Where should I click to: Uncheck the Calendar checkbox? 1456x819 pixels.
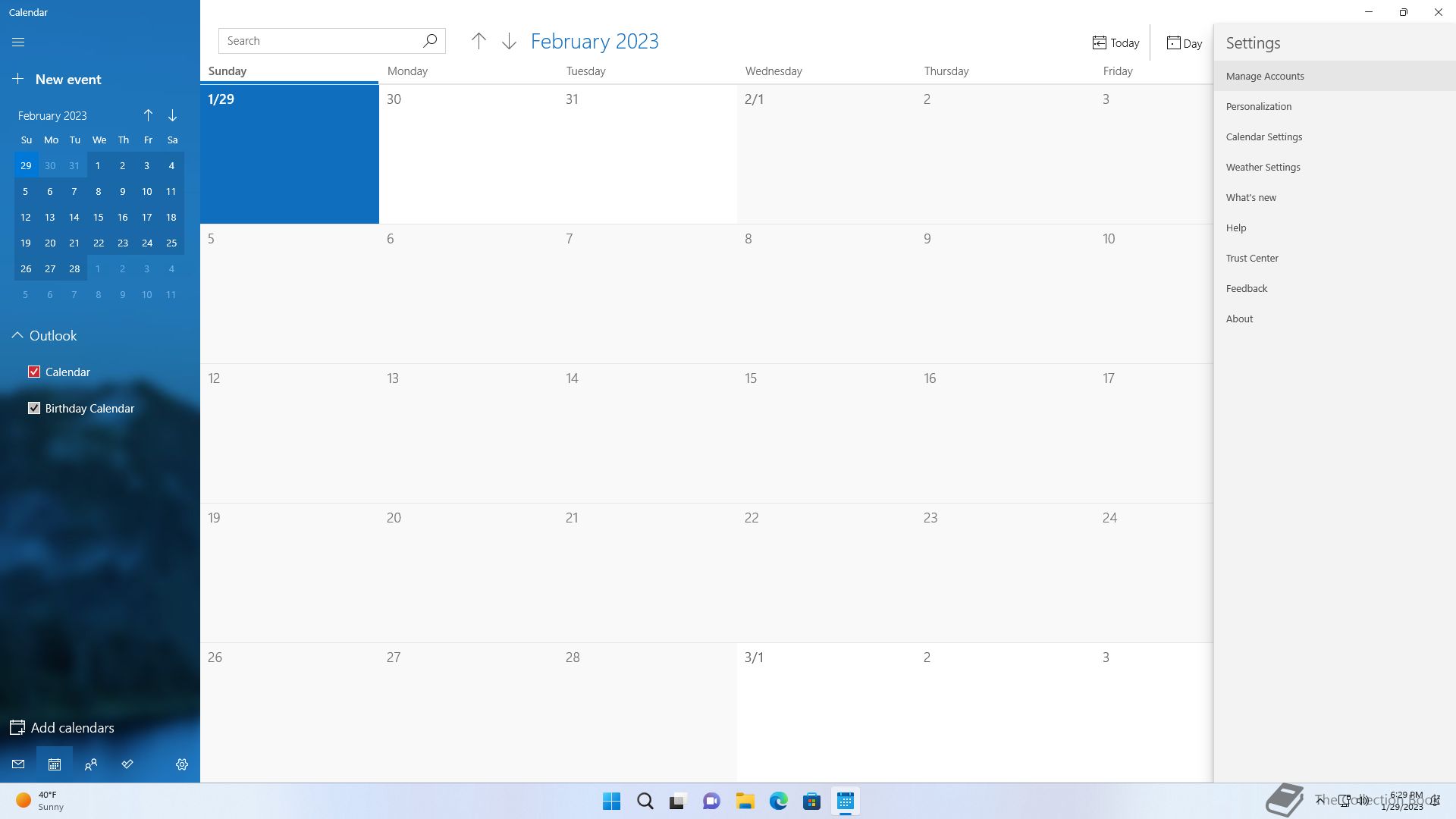point(34,372)
